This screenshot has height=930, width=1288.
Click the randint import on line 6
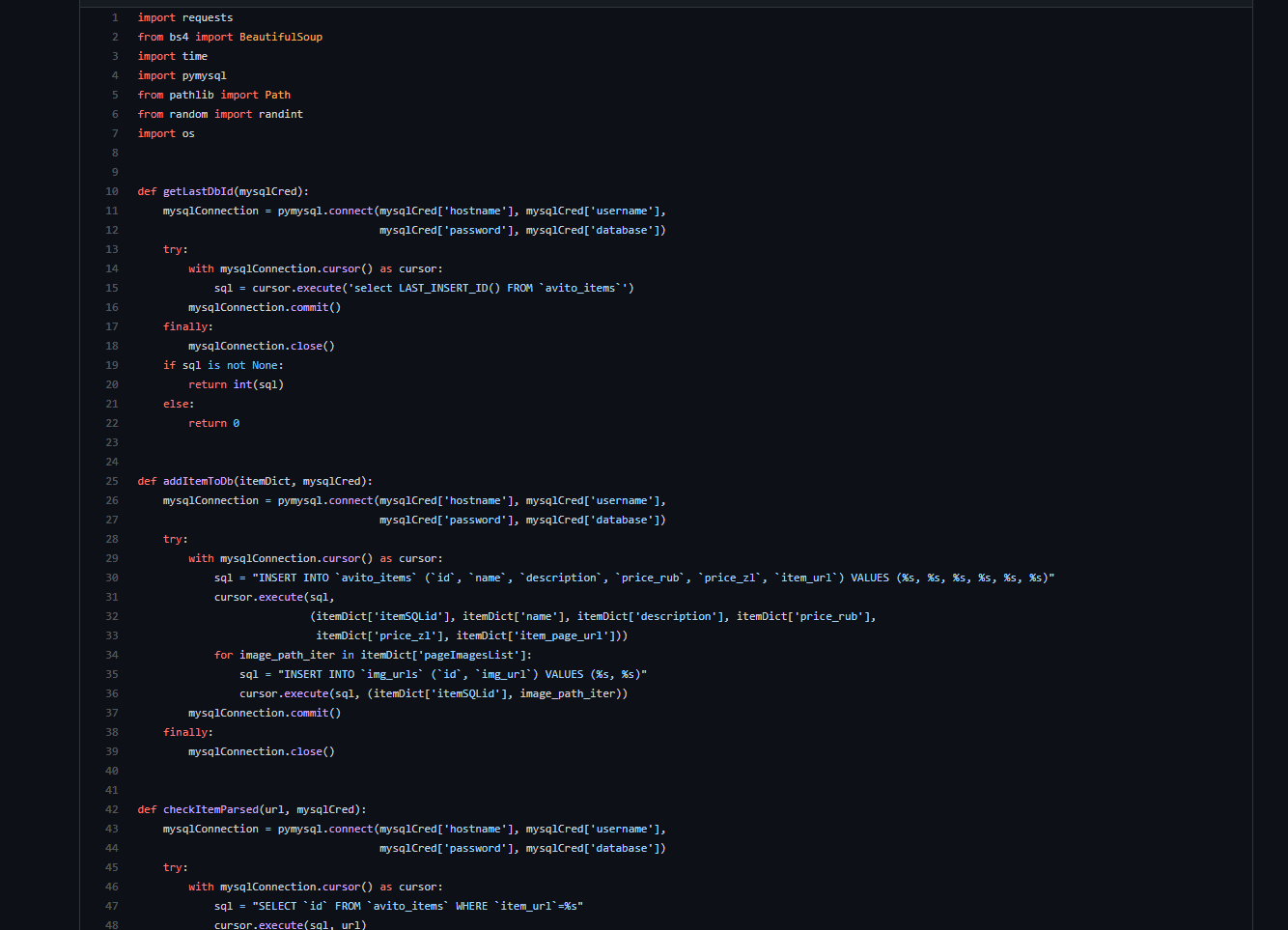(281, 114)
